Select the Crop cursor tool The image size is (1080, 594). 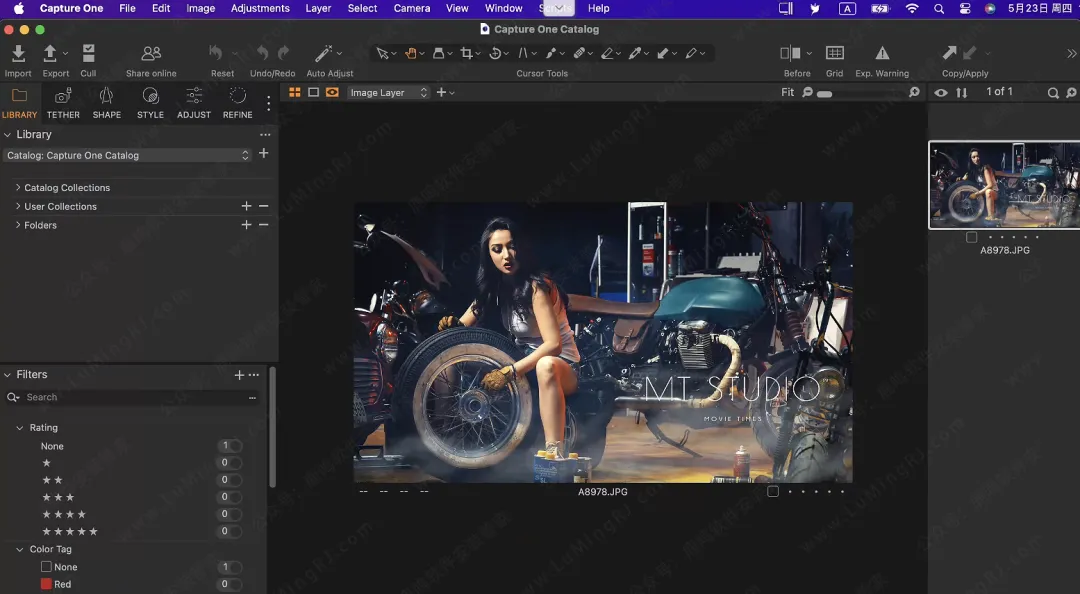click(466, 53)
